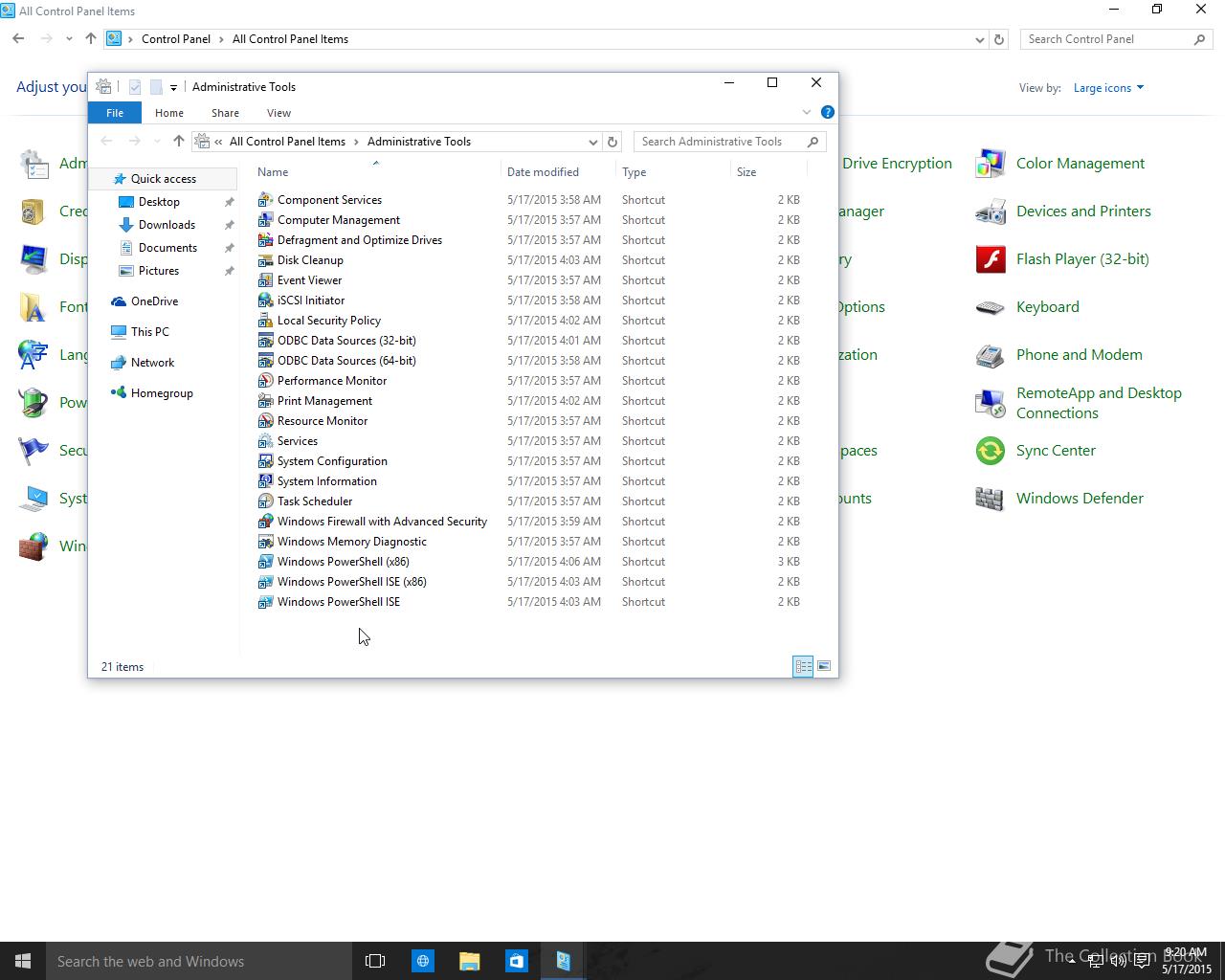
Task: Click the Sync Center green icon
Action: coord(991,451)
